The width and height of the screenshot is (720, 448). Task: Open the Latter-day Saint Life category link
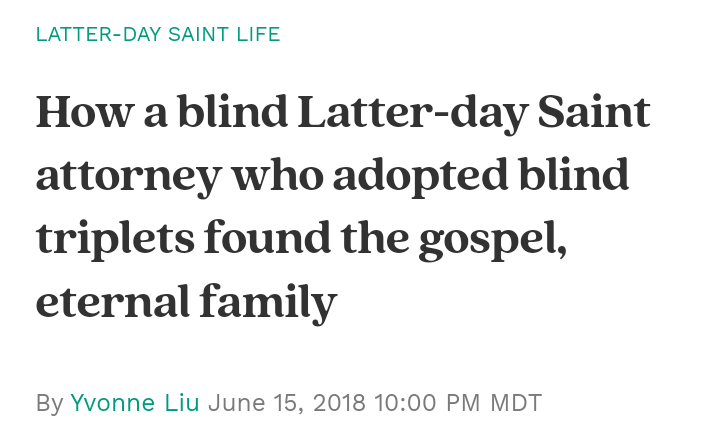point(158,35)
